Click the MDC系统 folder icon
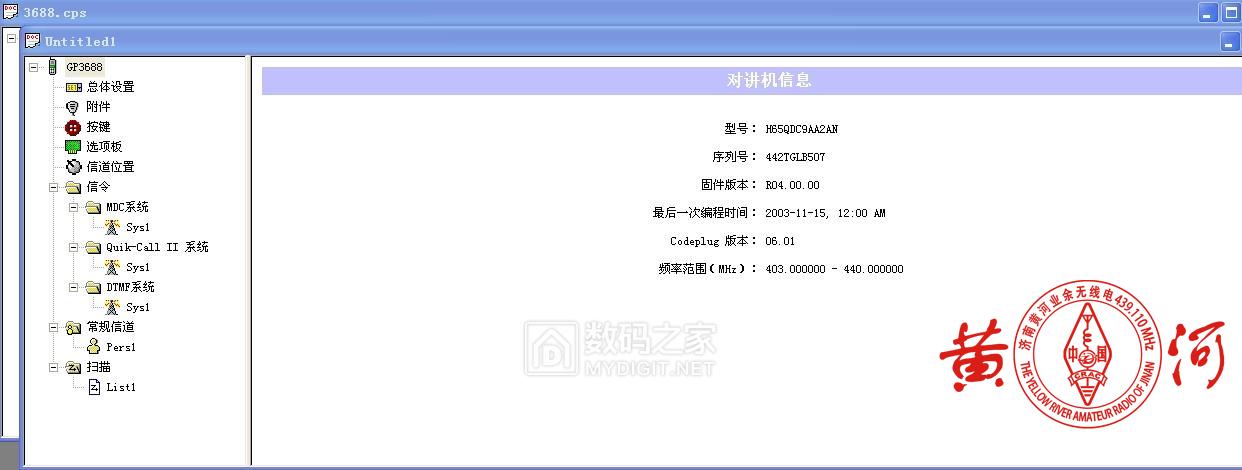This screenshot has height=470, width=1242. click(x=93, y=207)
